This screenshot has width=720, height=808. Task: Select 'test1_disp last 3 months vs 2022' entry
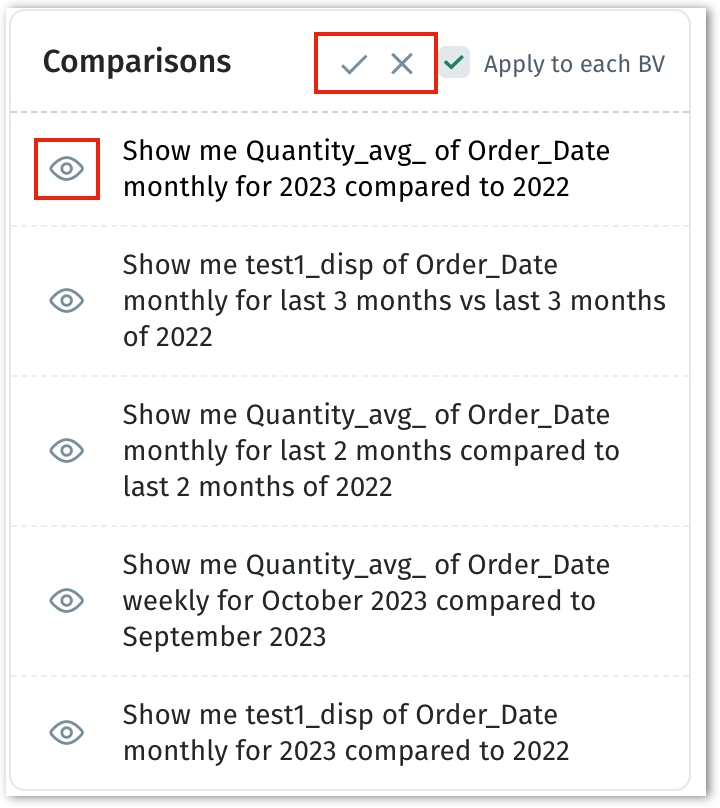point(393,300)
